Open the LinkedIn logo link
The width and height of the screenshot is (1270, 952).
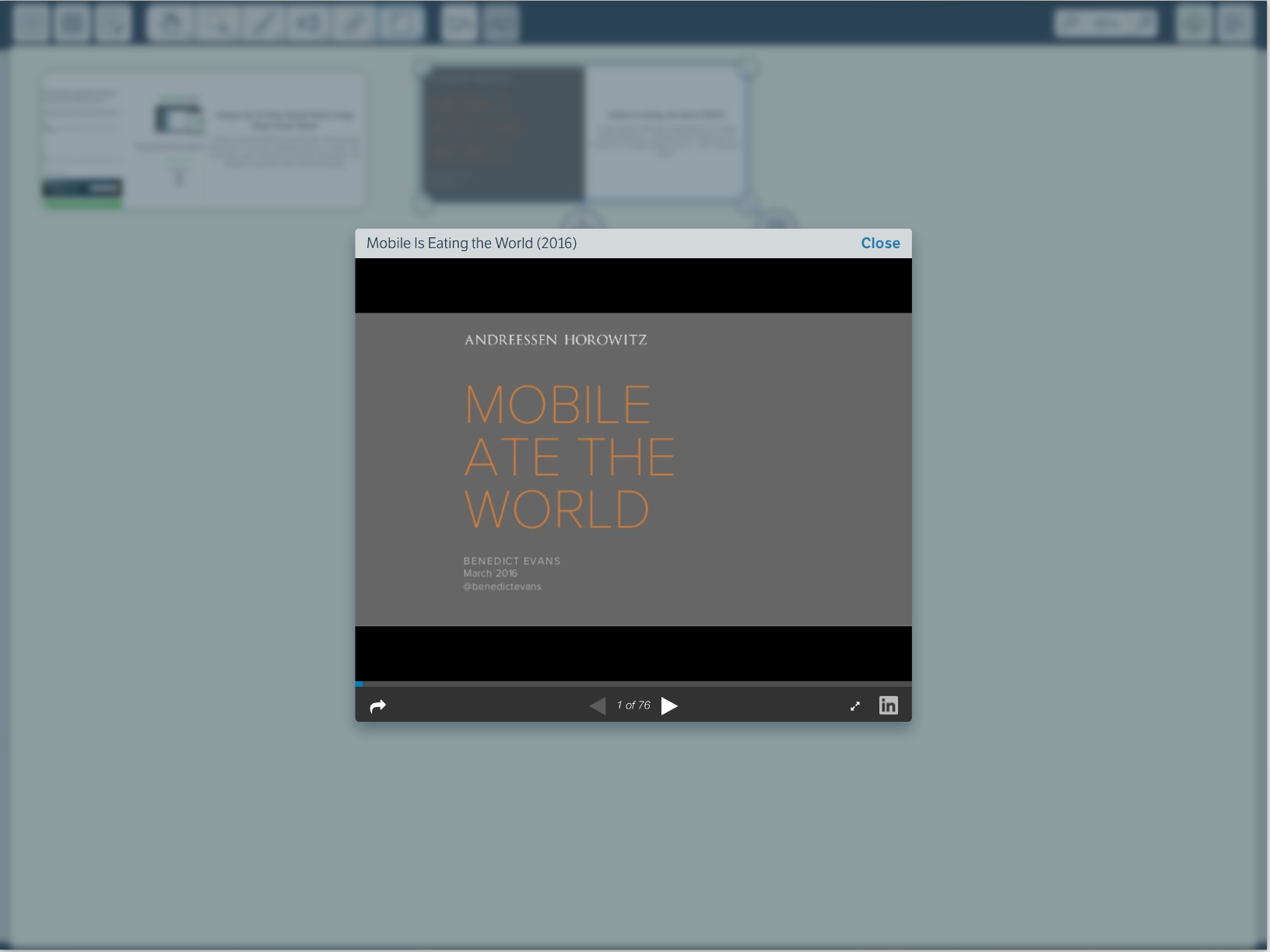889,705
